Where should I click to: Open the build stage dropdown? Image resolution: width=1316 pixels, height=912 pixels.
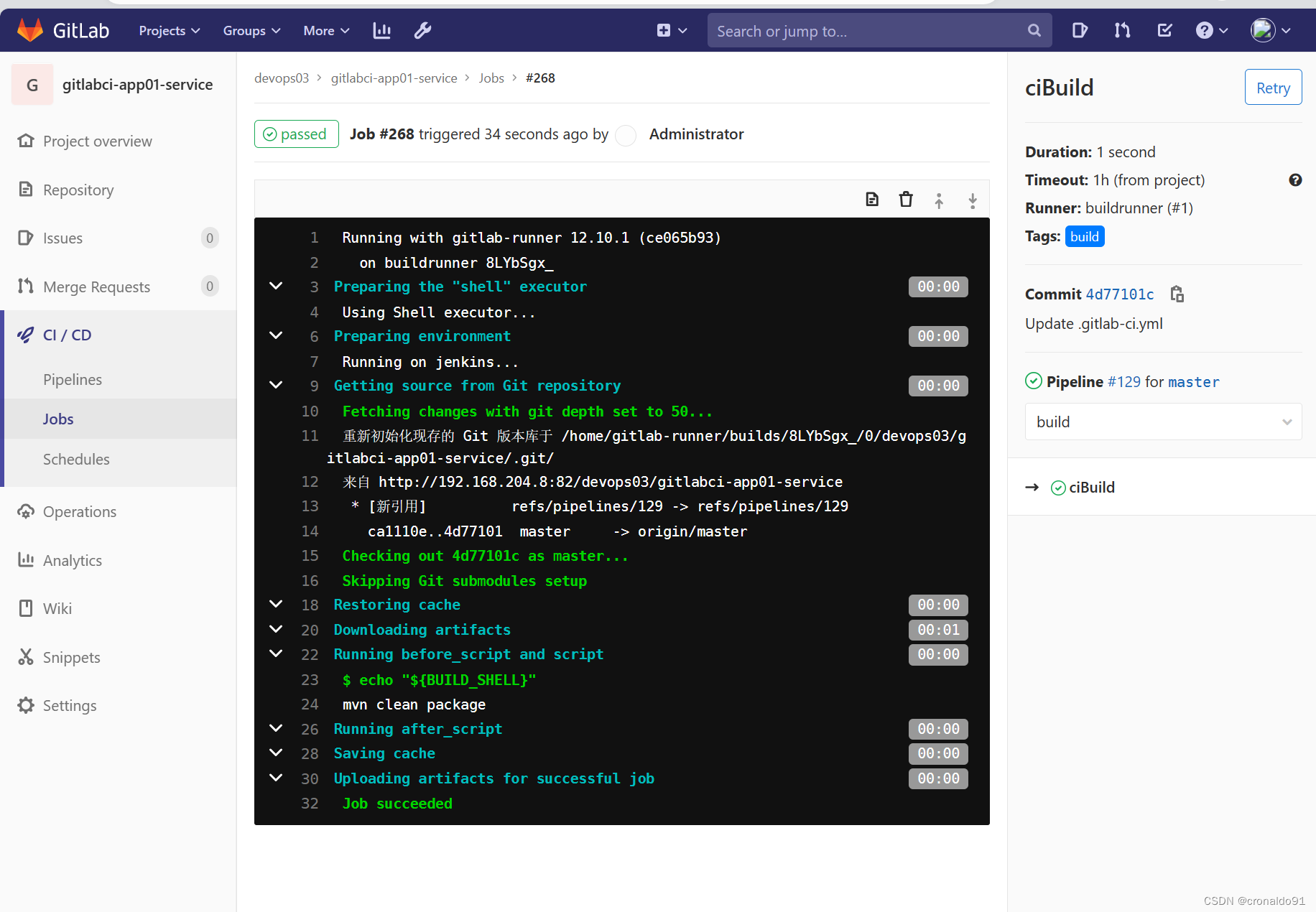coord(1163,422)
